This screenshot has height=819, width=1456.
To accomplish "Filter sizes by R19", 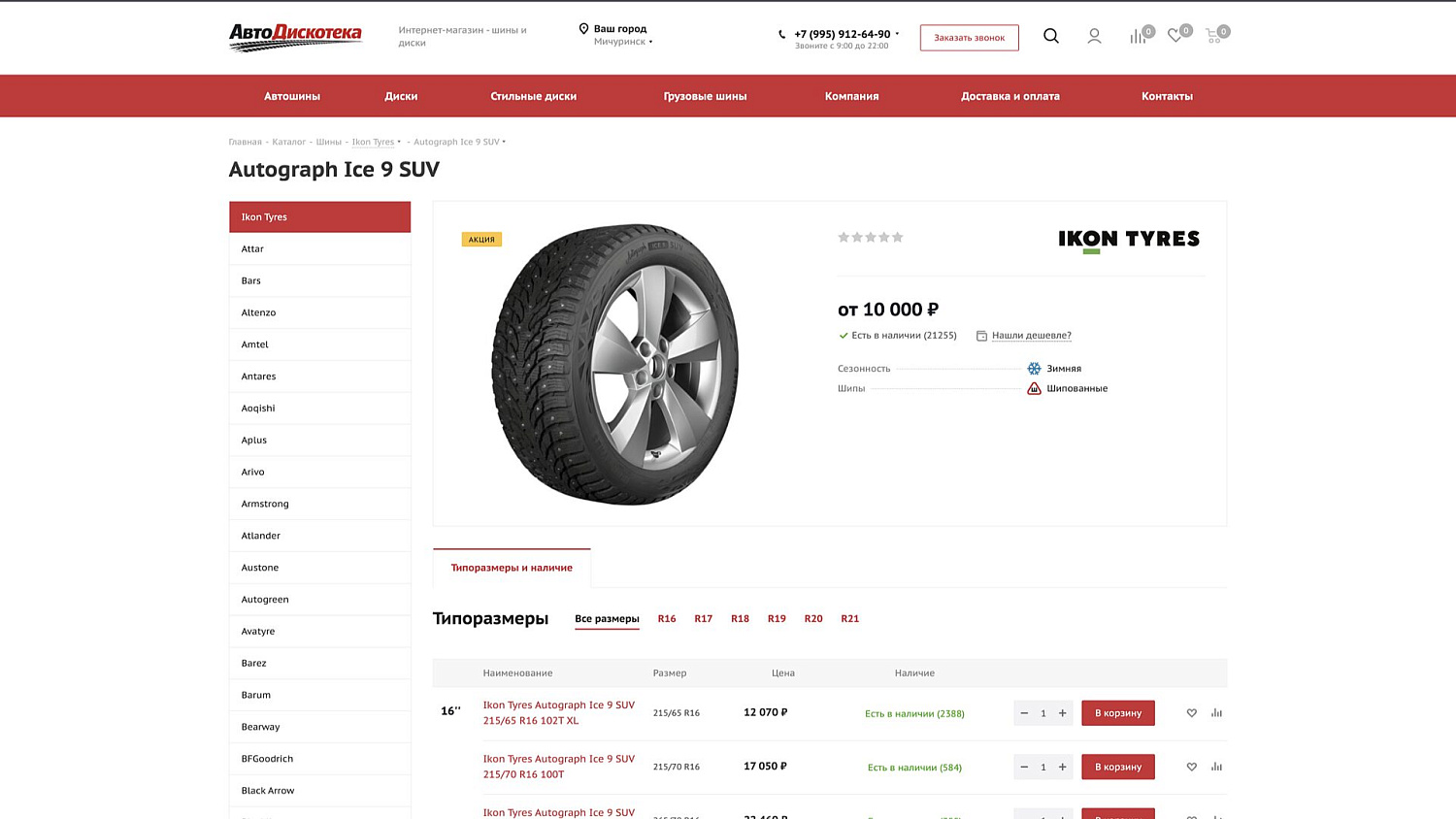I will [x=777, y=619].
